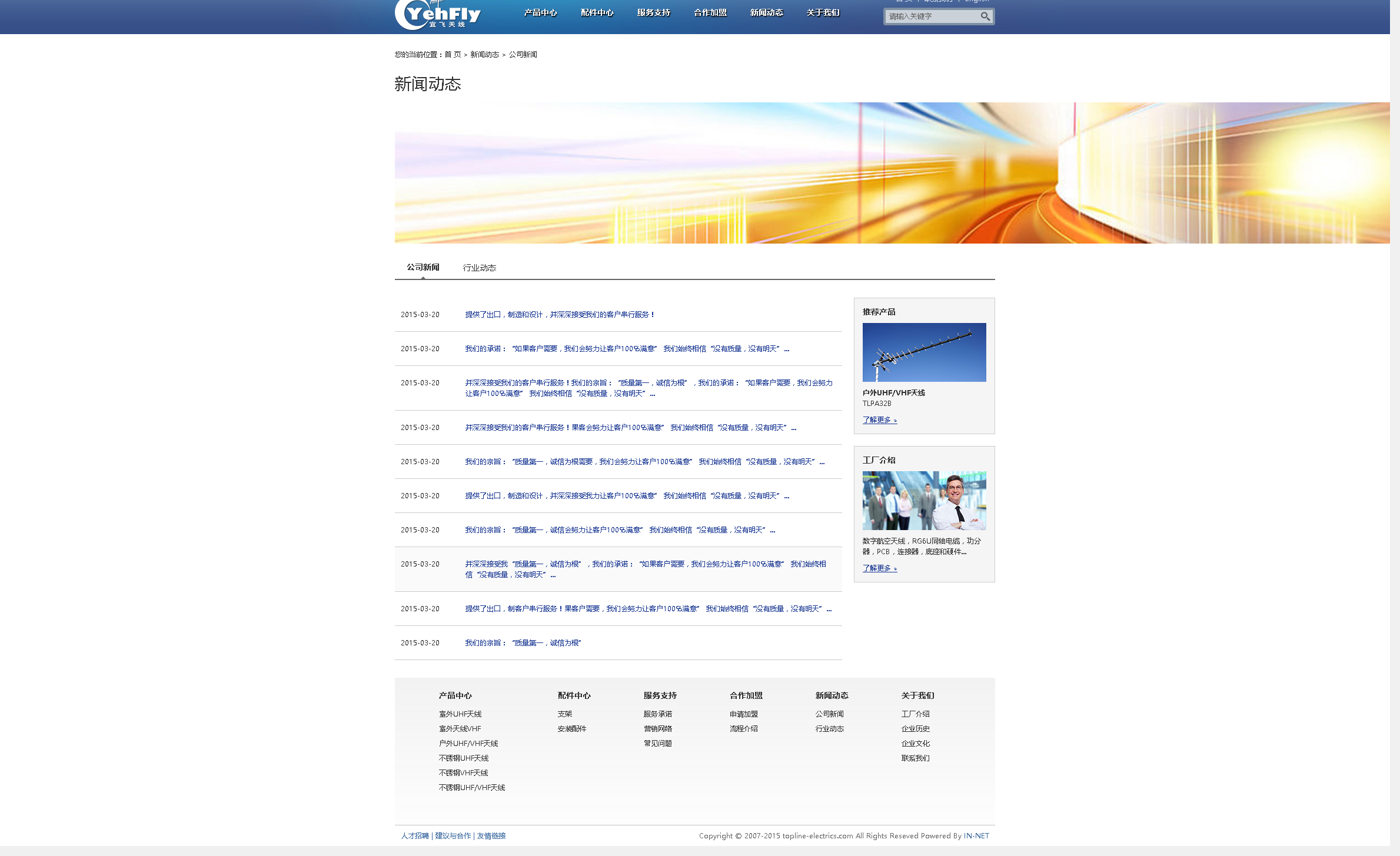Click the outdoor antenna product thumbnail
Image resolution: width=1400 pixels, height=856 pixels.
coord(924,352)
